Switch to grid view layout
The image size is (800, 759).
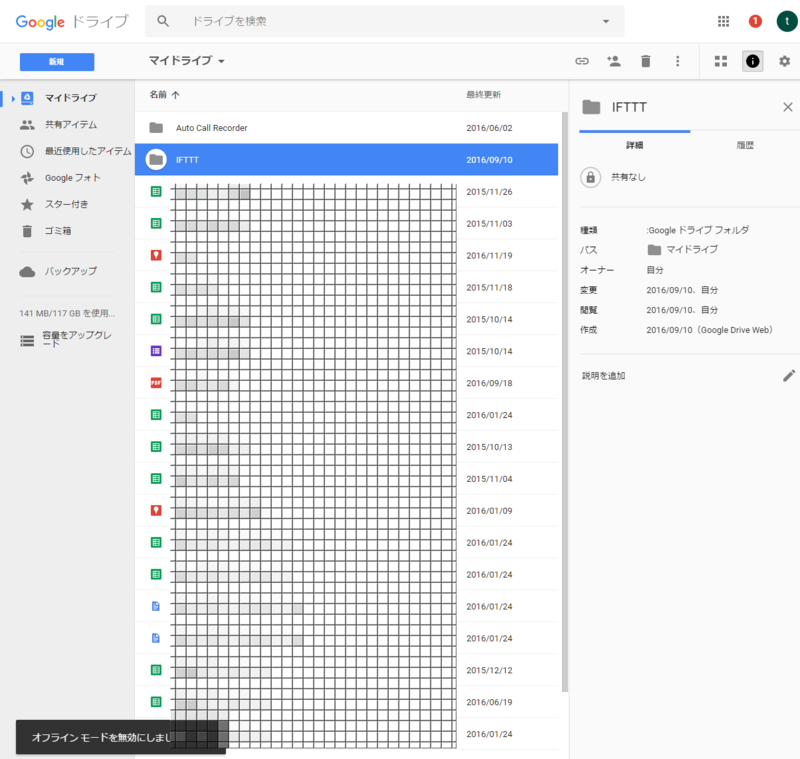pos(720,61)
